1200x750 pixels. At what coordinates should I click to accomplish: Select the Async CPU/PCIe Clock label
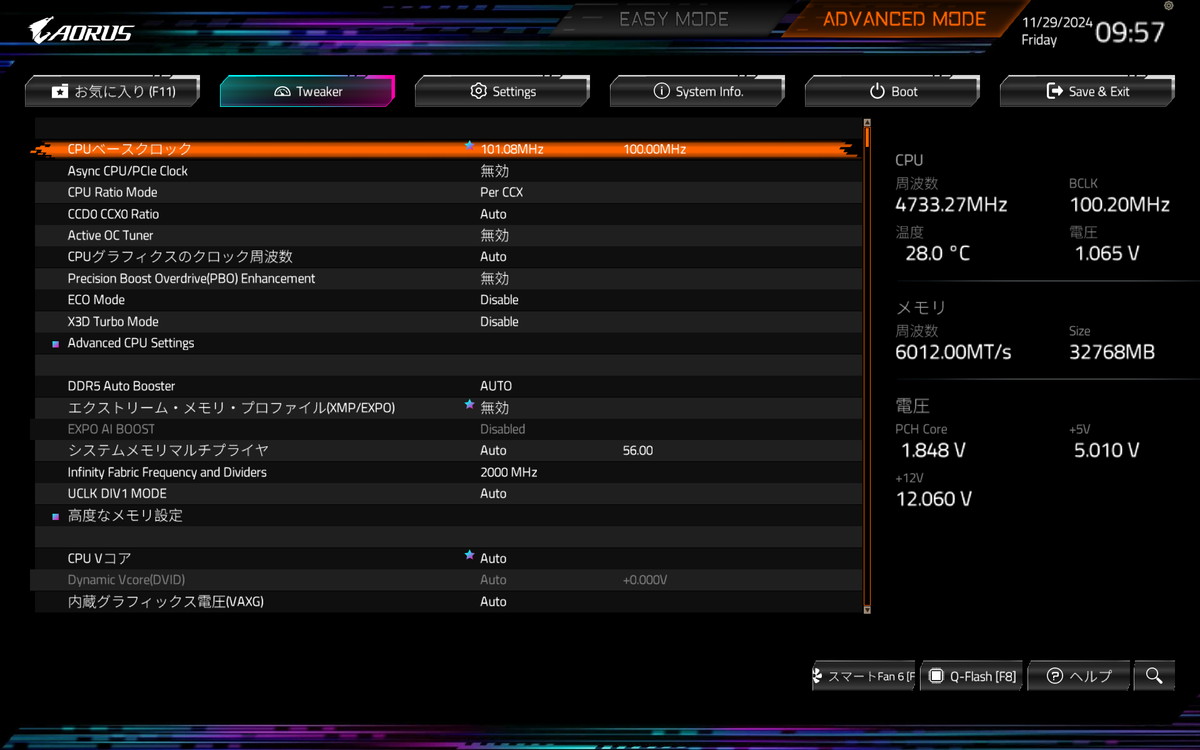coord(128,171)
